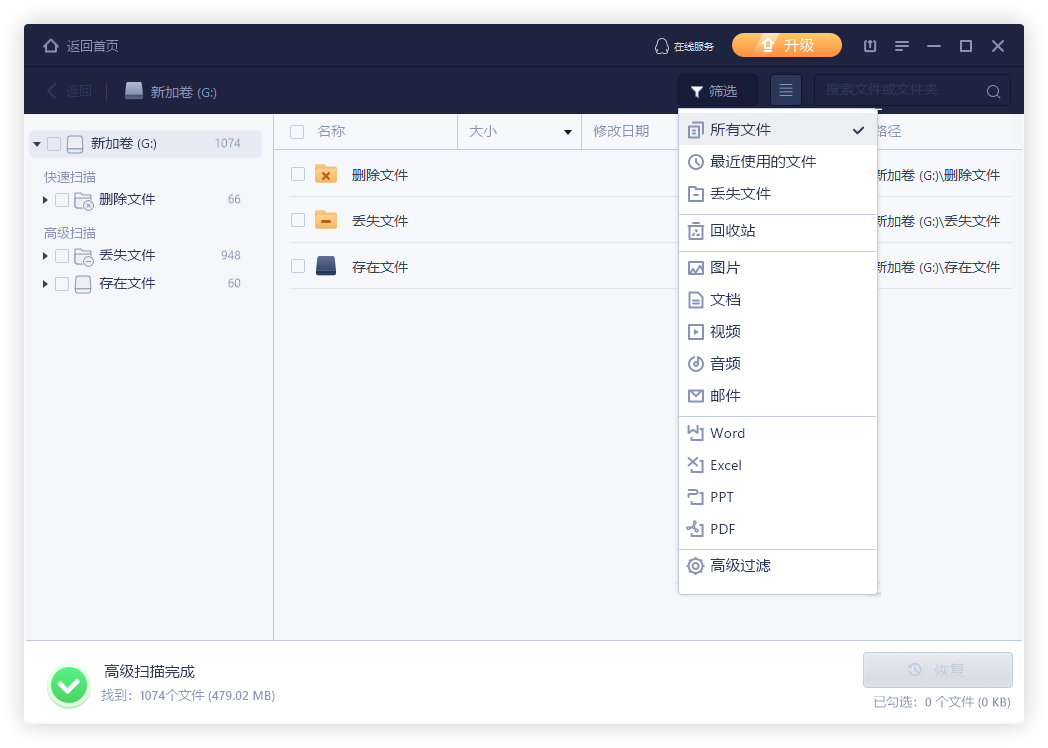The height and width of the screenshot is (748, 1048).
Task: Click the upgrade rocket icon on 升级
Action: click(x=768, y=45)
